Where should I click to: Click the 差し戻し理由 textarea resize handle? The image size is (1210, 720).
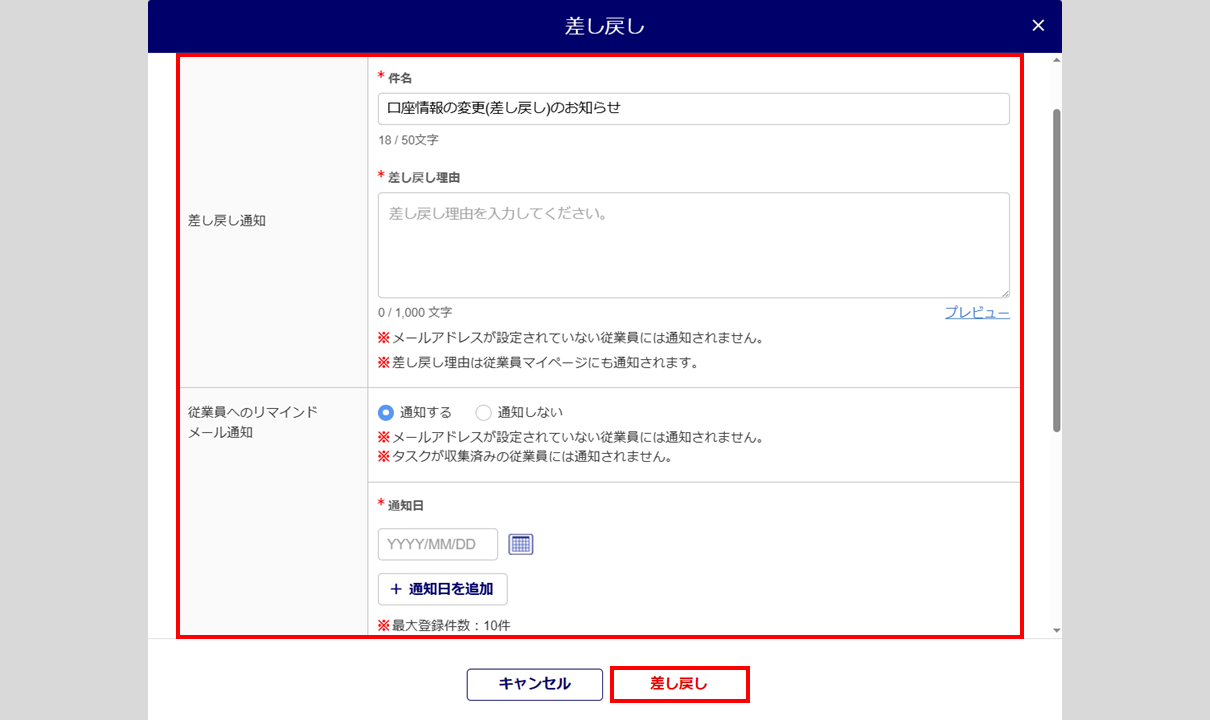1004,292
